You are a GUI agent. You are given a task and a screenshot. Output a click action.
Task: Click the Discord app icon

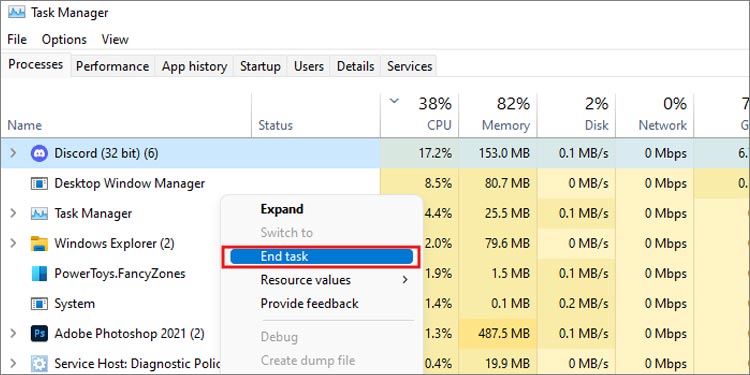point(39,154)
